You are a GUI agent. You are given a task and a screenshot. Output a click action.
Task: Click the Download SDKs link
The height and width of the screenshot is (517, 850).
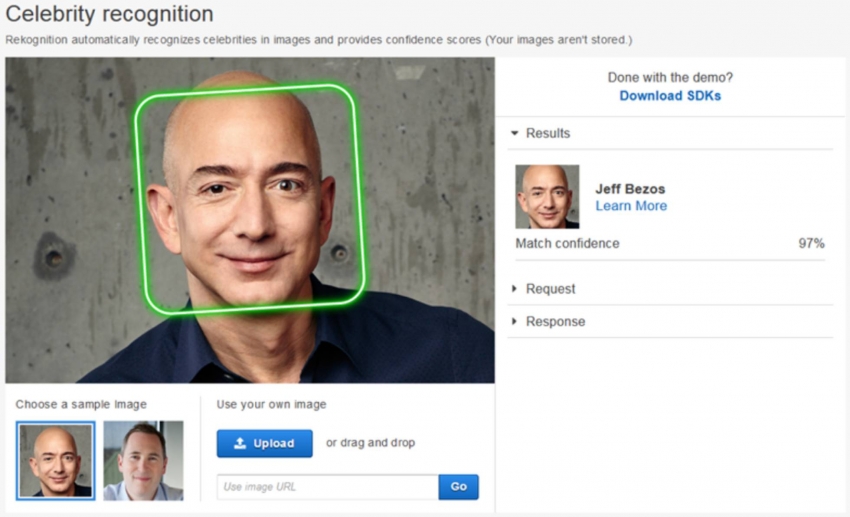click(x=669, y=96)
